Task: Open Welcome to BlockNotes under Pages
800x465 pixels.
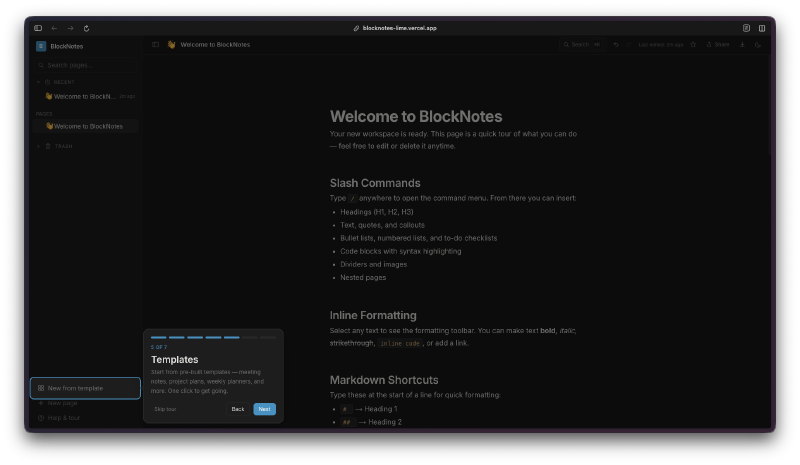Action: (86, 126)
